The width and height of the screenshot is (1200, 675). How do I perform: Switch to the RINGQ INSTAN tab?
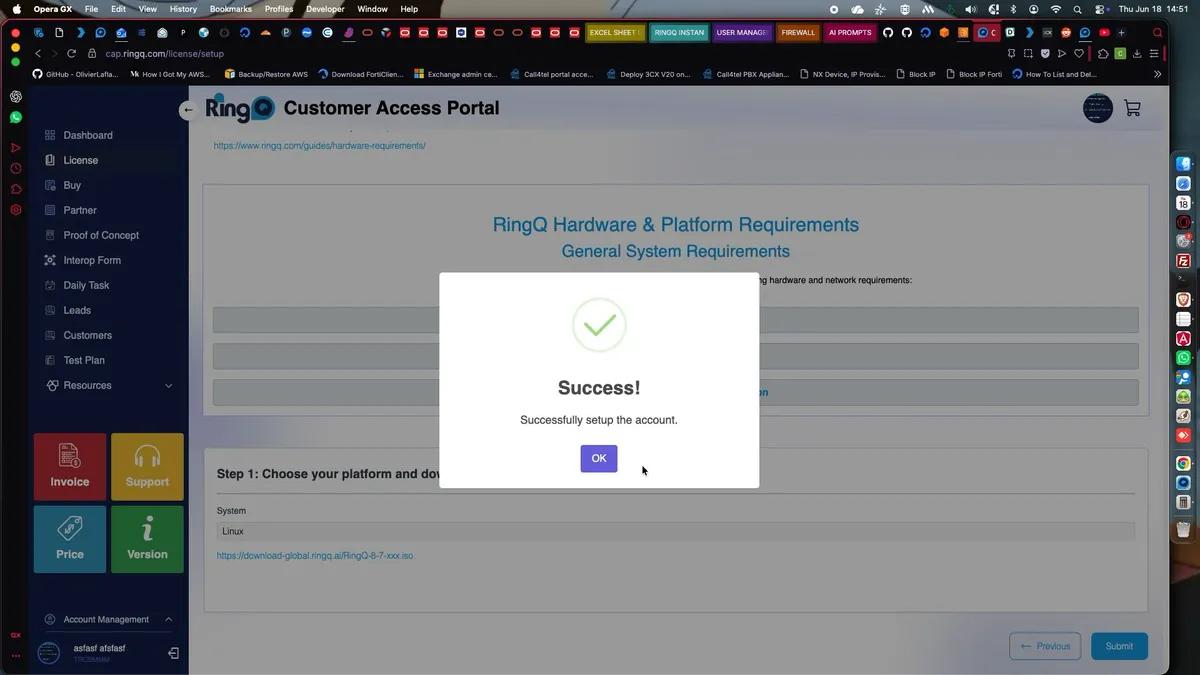coord(679,33)
